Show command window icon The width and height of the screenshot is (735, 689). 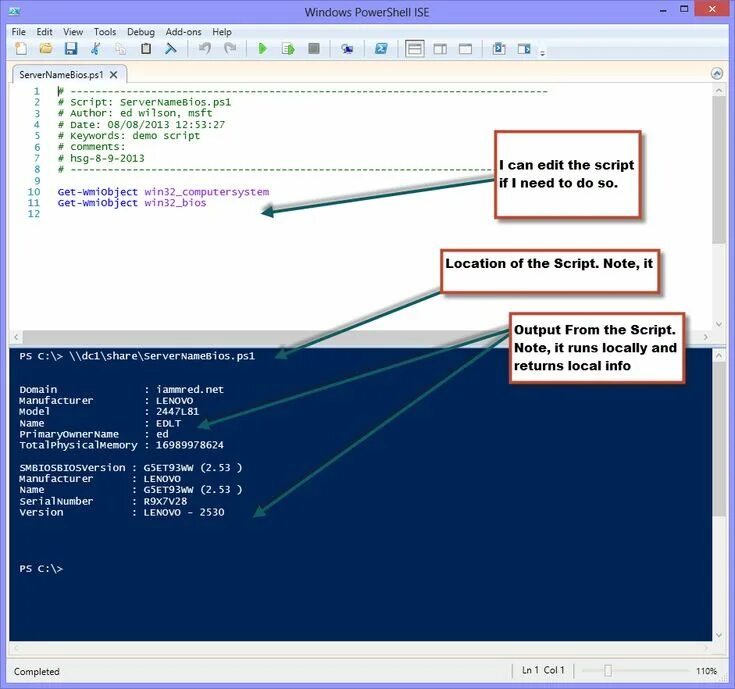coord(499,49)
